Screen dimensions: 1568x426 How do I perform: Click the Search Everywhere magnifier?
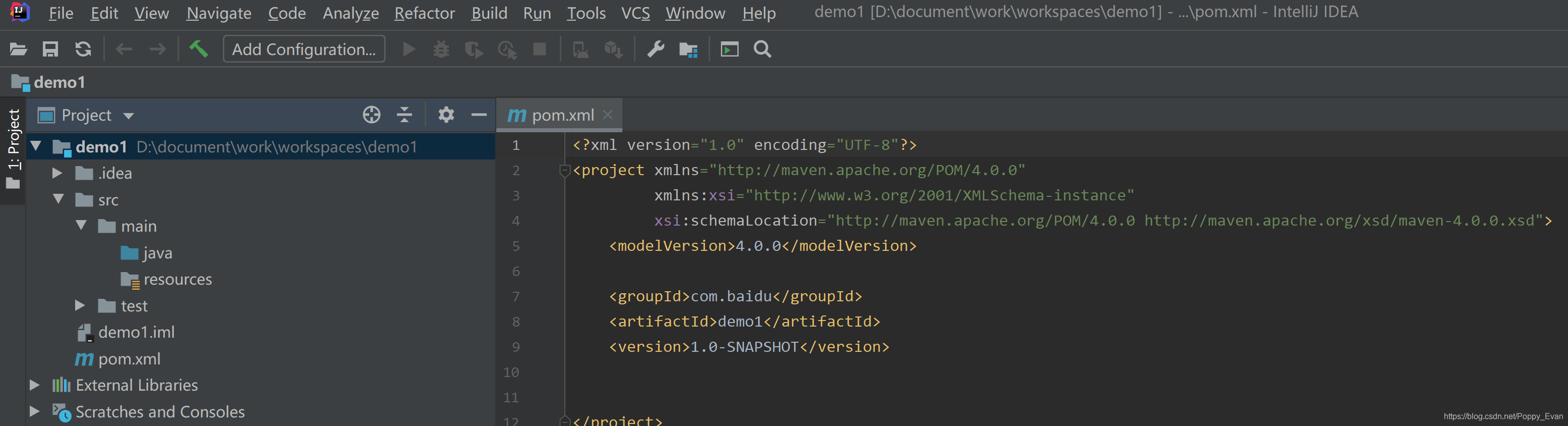pos(763,49)
